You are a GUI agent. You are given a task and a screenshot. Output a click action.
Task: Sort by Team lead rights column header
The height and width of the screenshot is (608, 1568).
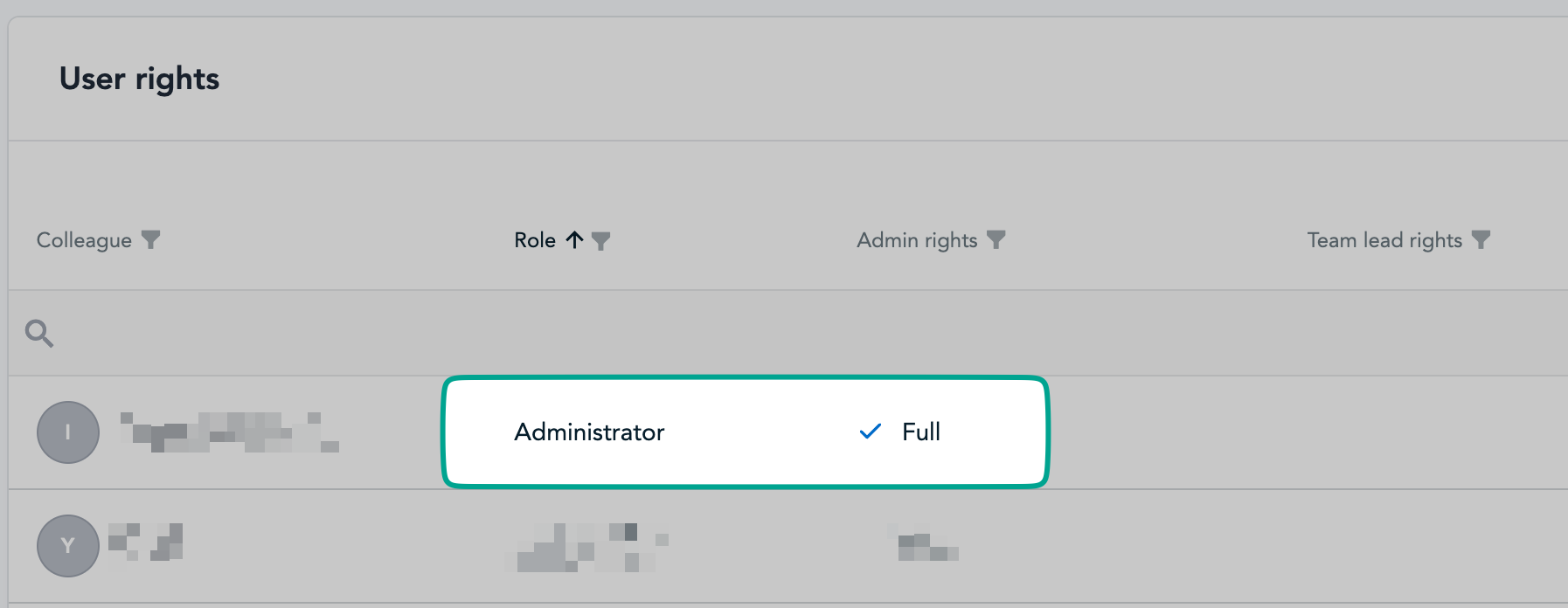[1384, 240]
